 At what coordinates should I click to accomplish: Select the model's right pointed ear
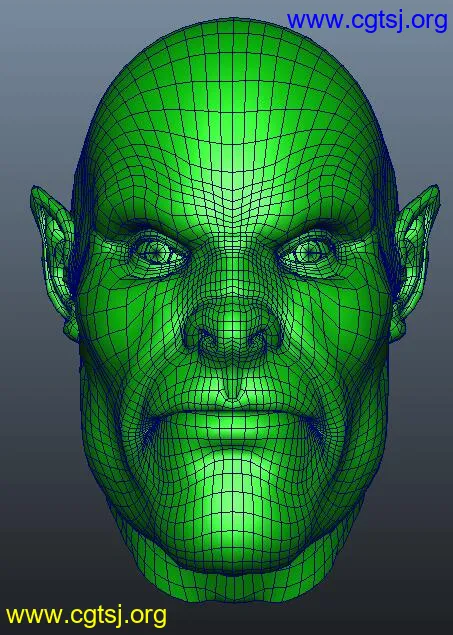pyautogui.click(x=415, y=261)
